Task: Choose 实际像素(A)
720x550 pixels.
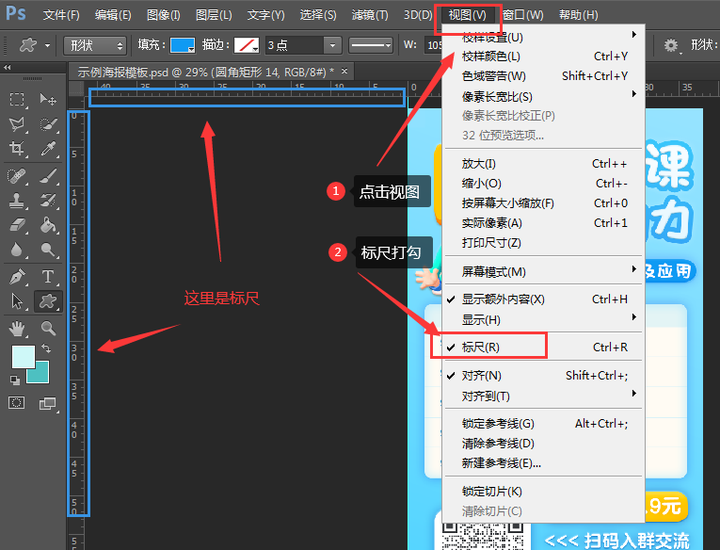Action: 543,223
